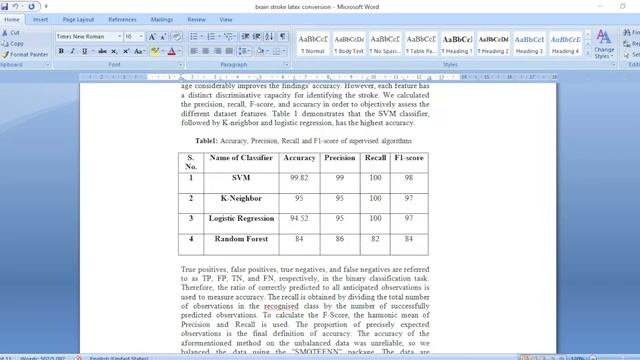Screen dimensions: 640x360
Task: Click the underlined word recognised
Action: 281,306
